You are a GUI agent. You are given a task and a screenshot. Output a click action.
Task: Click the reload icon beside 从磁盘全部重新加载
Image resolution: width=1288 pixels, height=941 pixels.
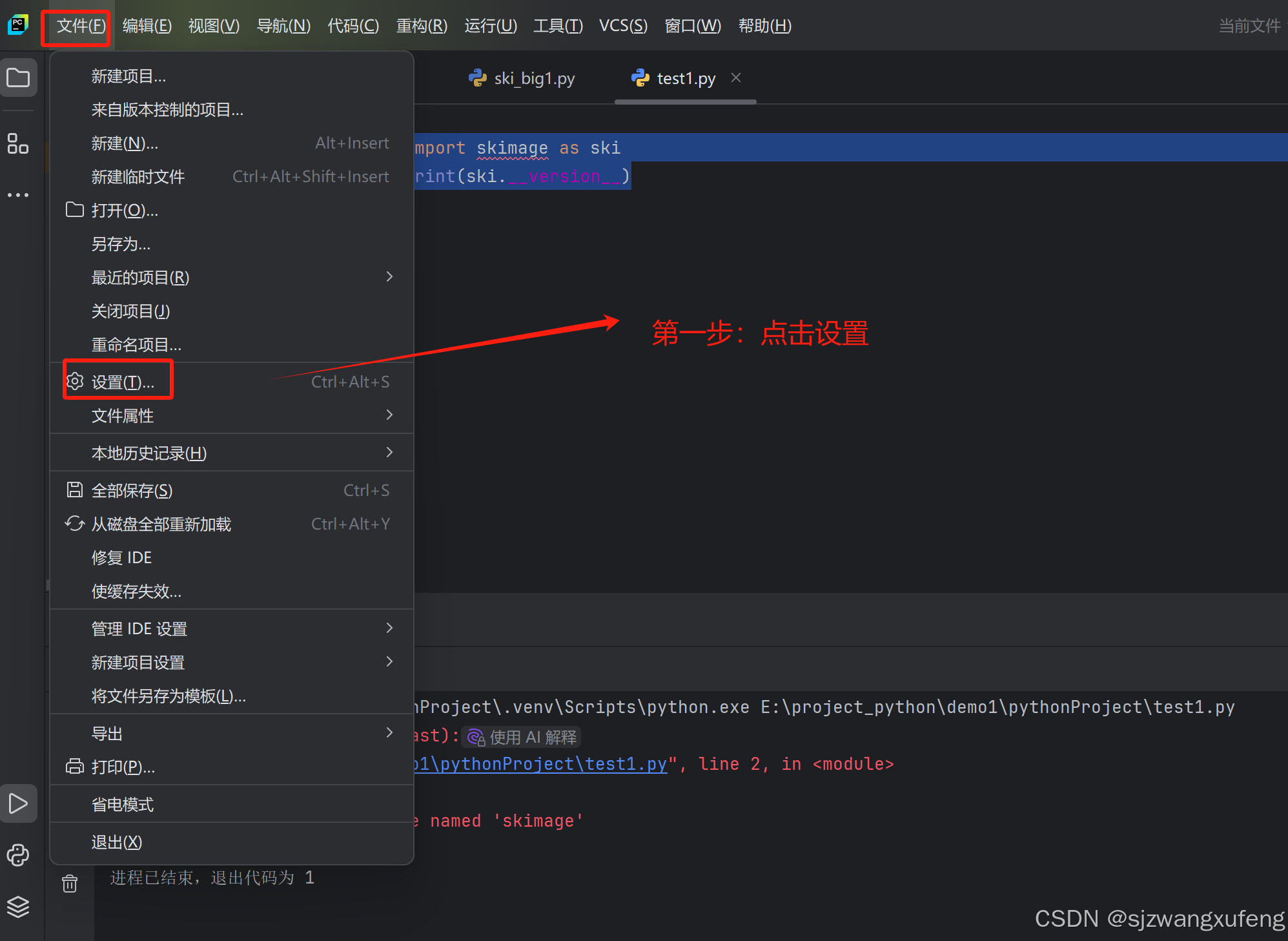[x=74, y=524]
